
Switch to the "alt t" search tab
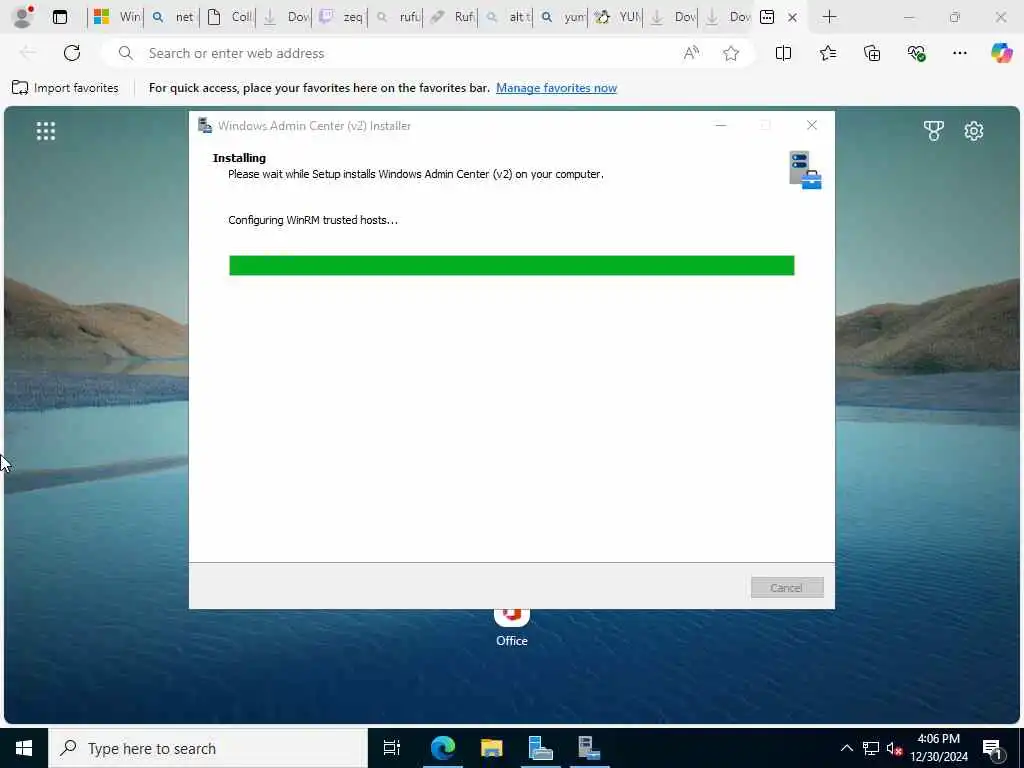pyautogui.click(x=508, y=17)
